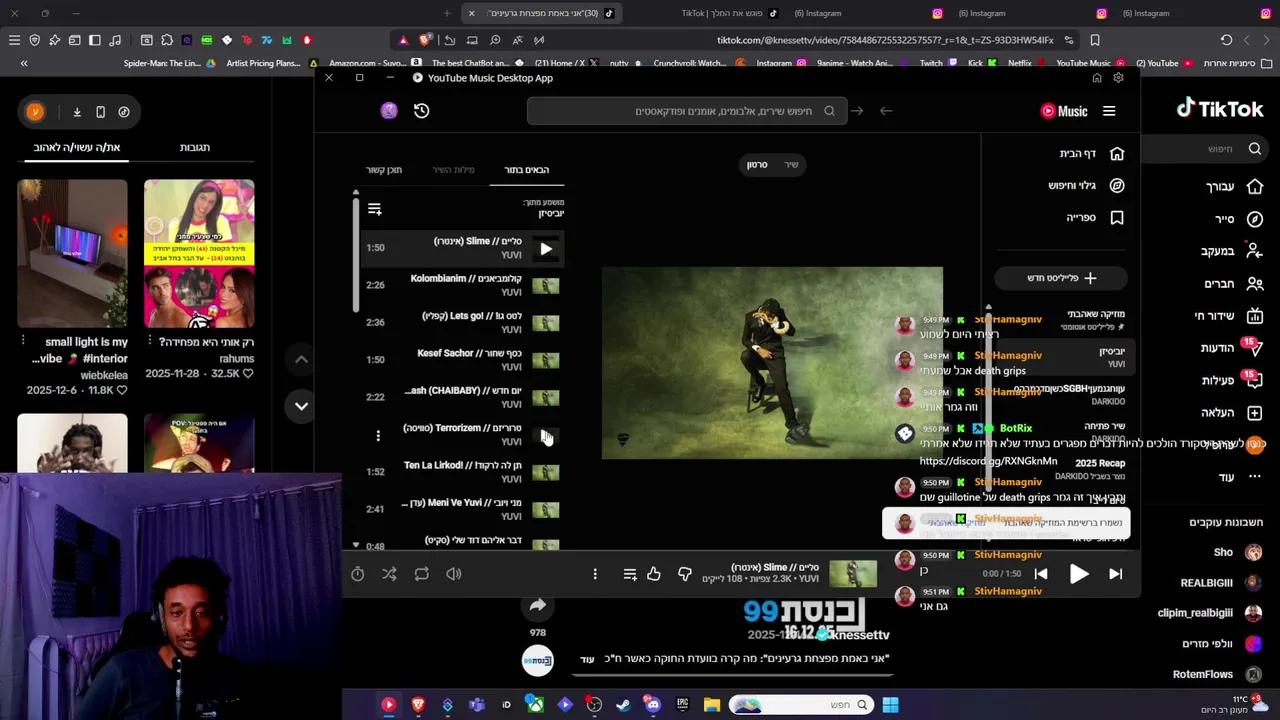Select שיר mode in song/video switch
Viewport: 1280px width, 720px height.
click(x=791, y=164)
